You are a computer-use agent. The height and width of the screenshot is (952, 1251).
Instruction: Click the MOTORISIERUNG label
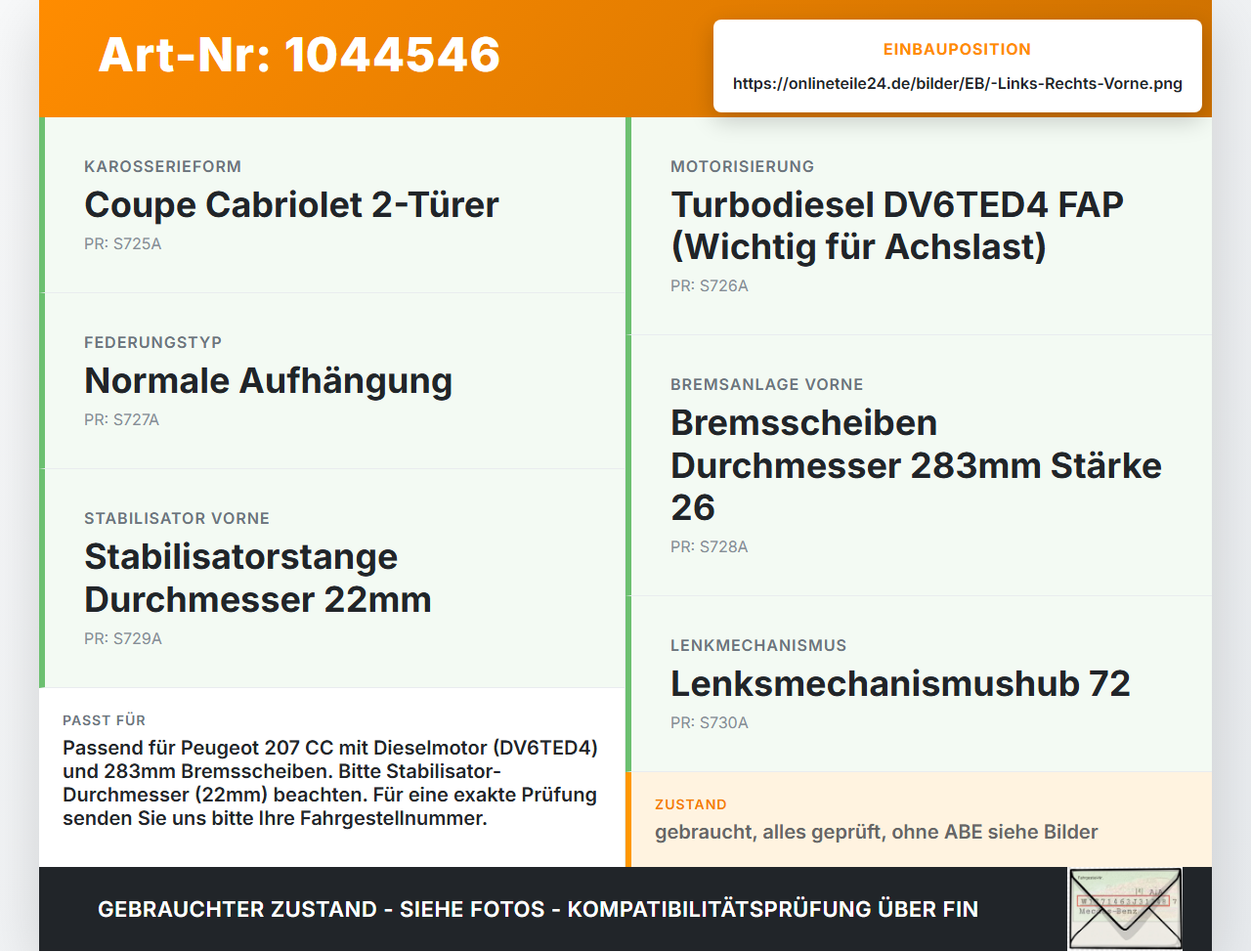point(742,166)
